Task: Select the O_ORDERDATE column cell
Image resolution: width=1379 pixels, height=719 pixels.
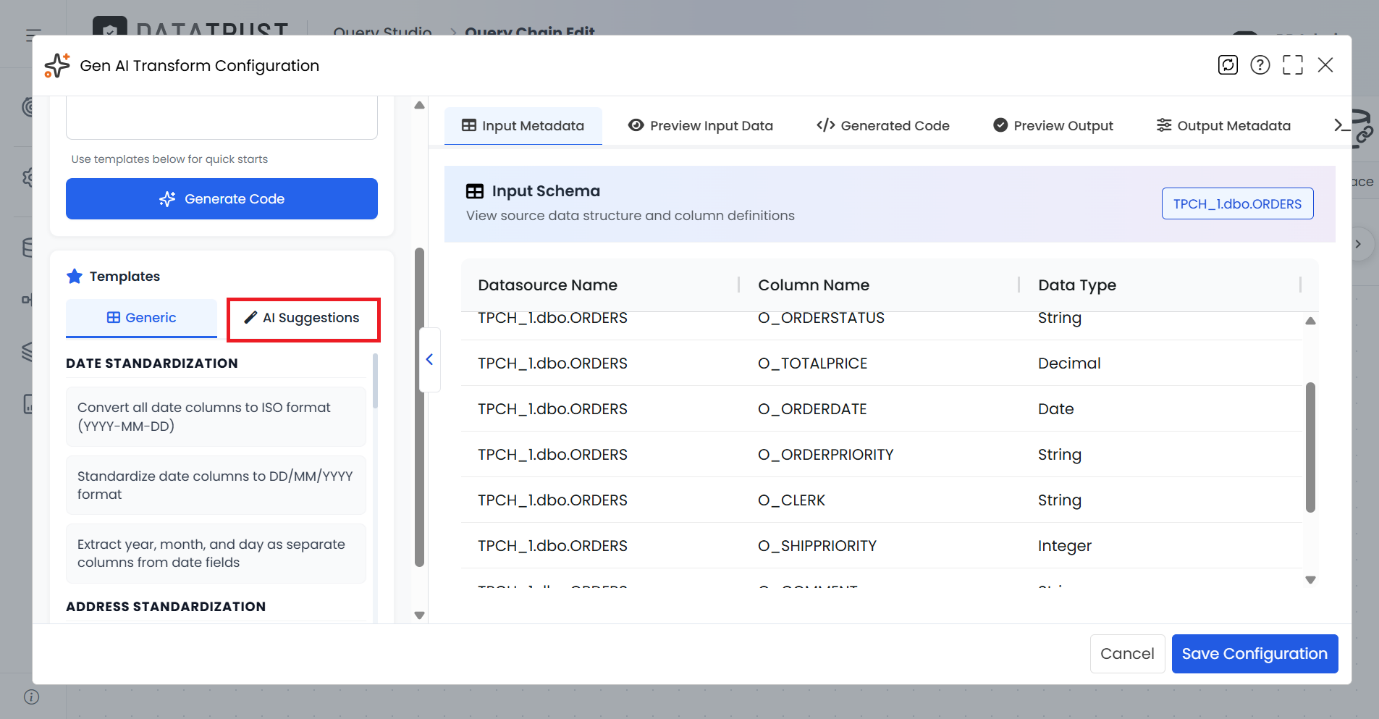Action: [x=812, y=409]
